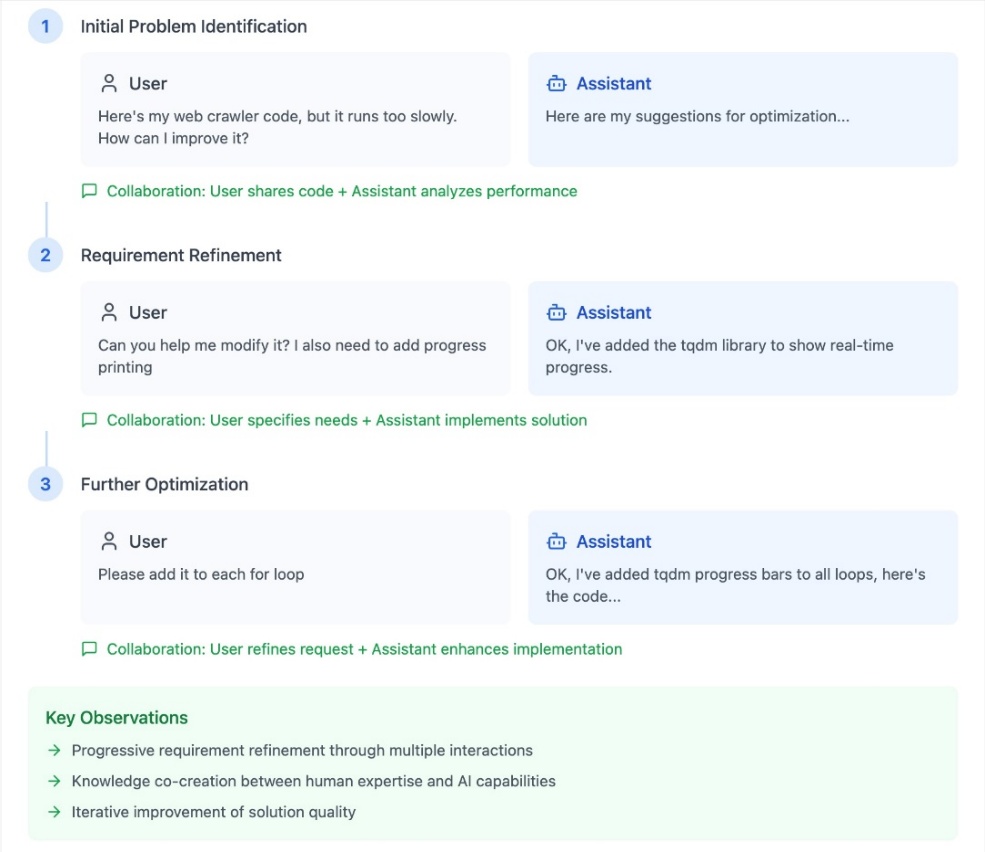Click the Assistant robot icon in step 2

(x=557, y=312)
